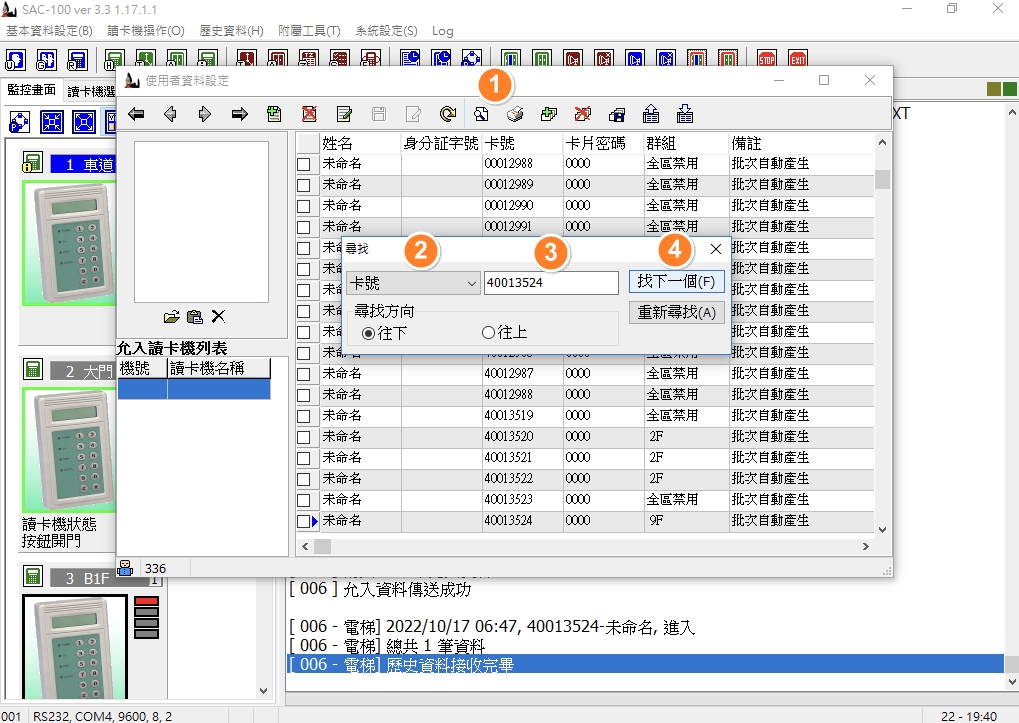Switch to the 監控畫面 tab
The image size is (1019, 723).
point(31,90)
